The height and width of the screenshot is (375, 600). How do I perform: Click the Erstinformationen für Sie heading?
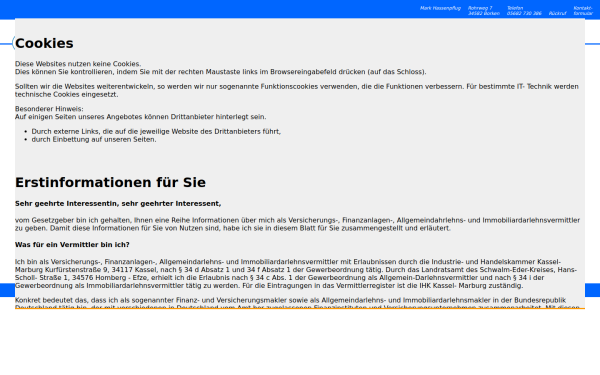[x=110, y=183]
